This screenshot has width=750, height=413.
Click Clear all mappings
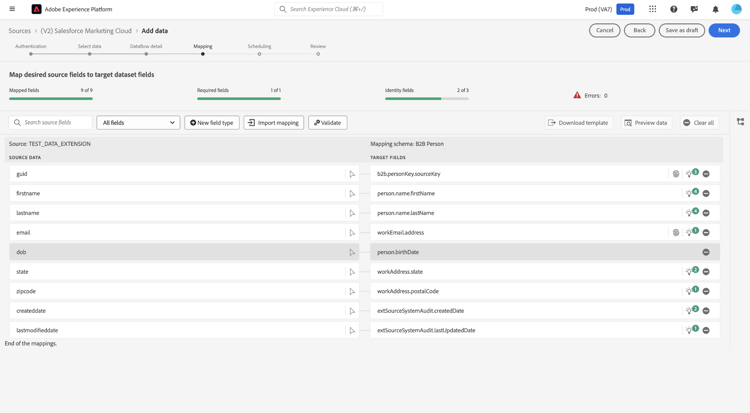tap(699, 123)
